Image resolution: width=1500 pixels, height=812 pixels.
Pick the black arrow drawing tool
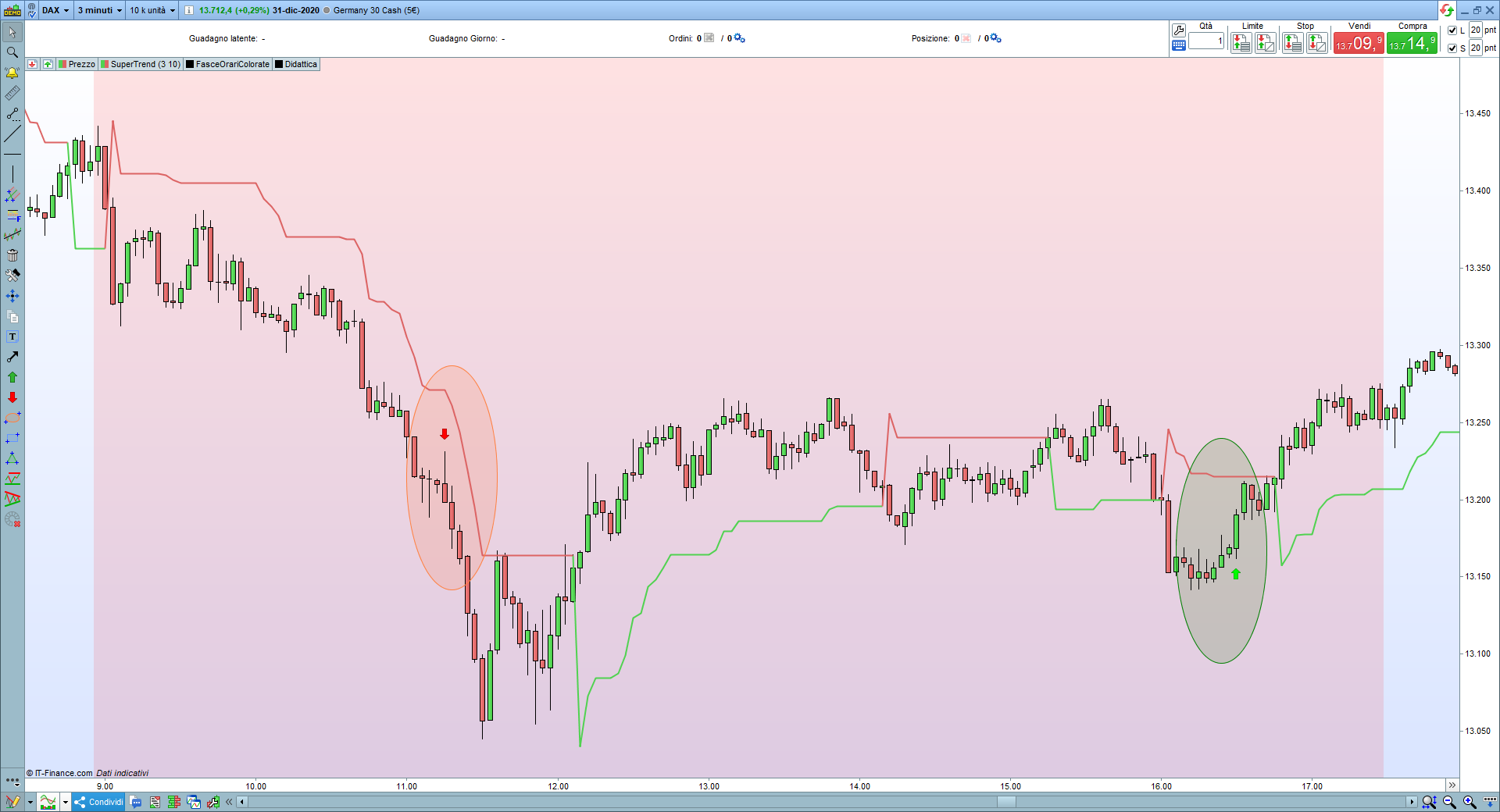(x=12, y=357)
